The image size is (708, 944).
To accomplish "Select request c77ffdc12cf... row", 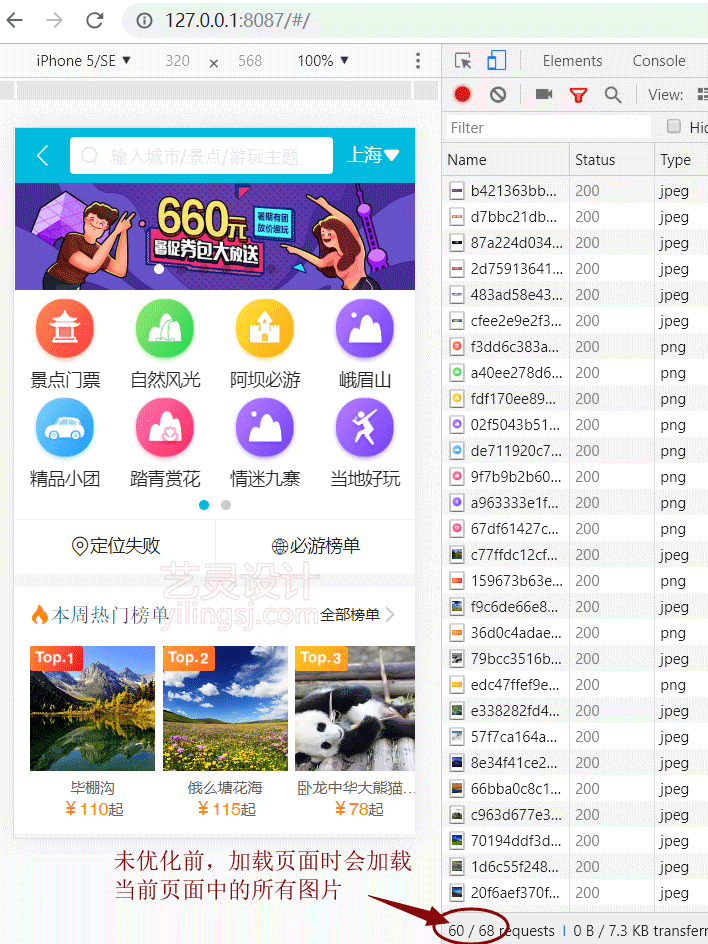I will (x=575, y=554).
